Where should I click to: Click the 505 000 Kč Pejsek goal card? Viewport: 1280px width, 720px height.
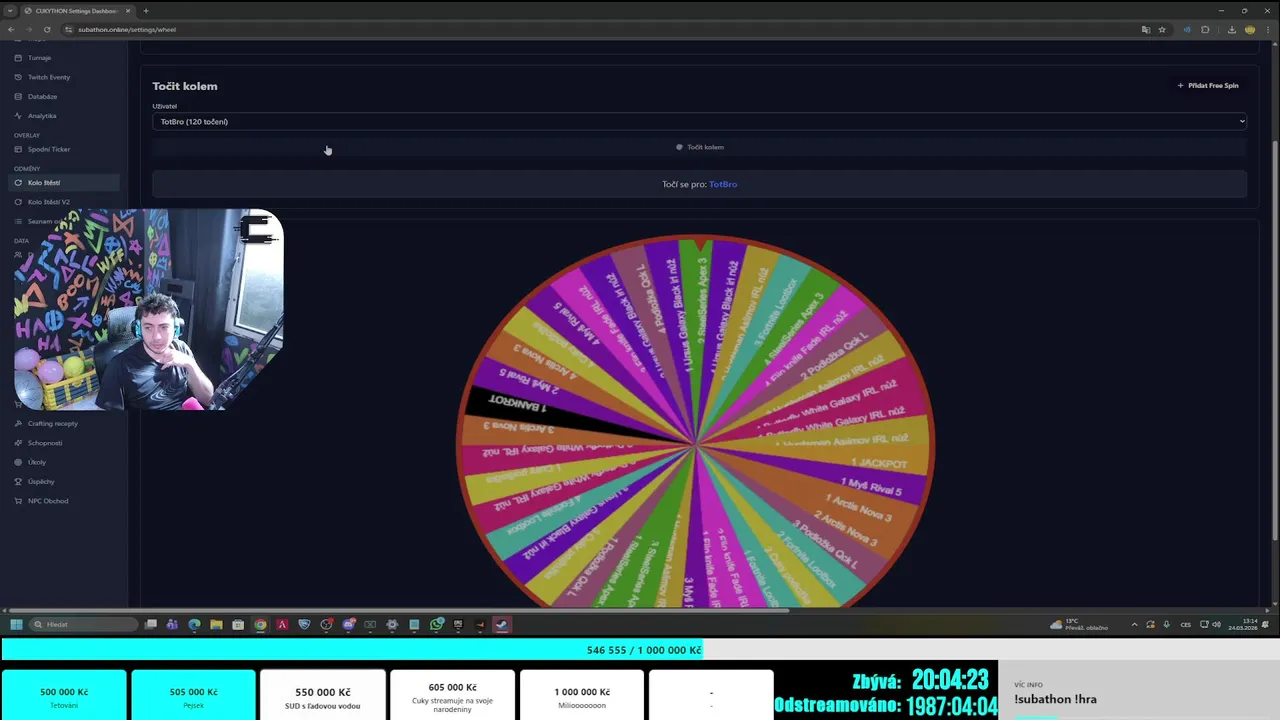[193, 696]
